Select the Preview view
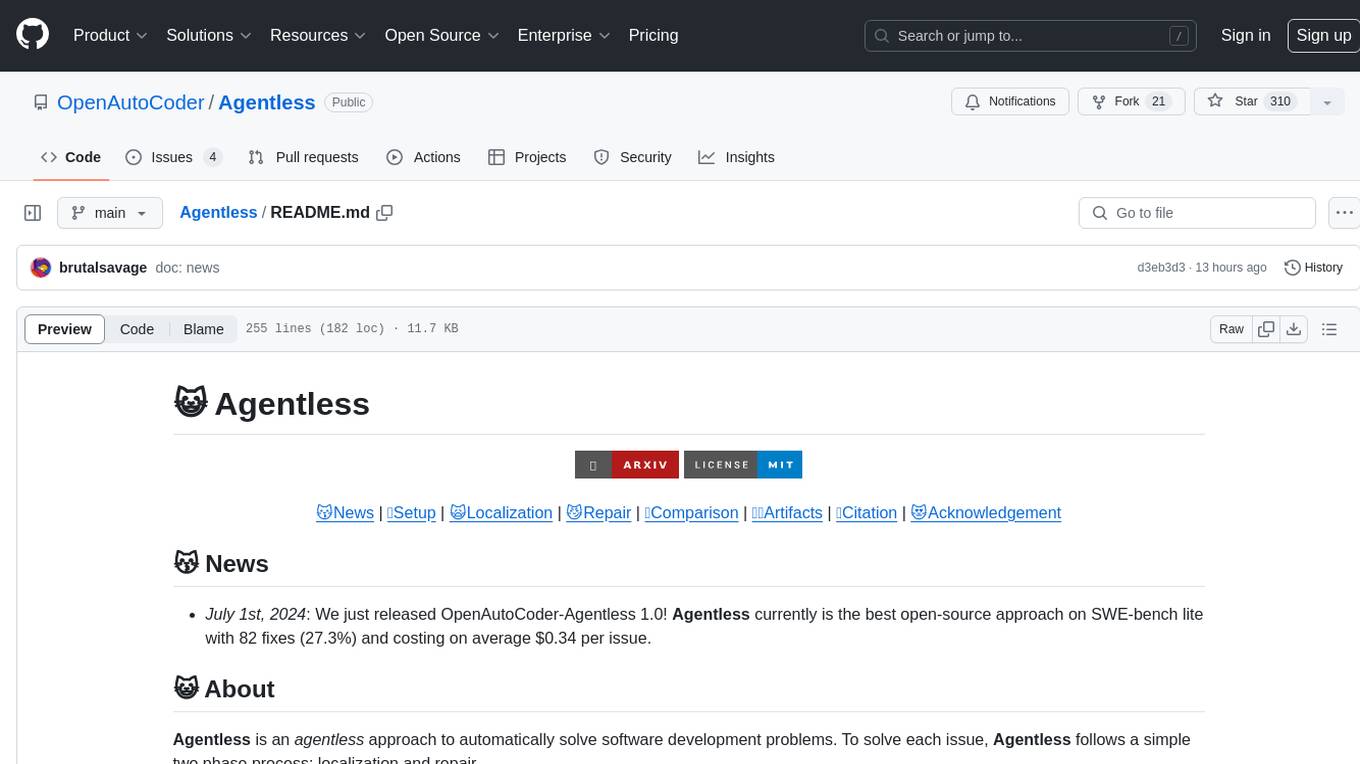 (65, 329)
